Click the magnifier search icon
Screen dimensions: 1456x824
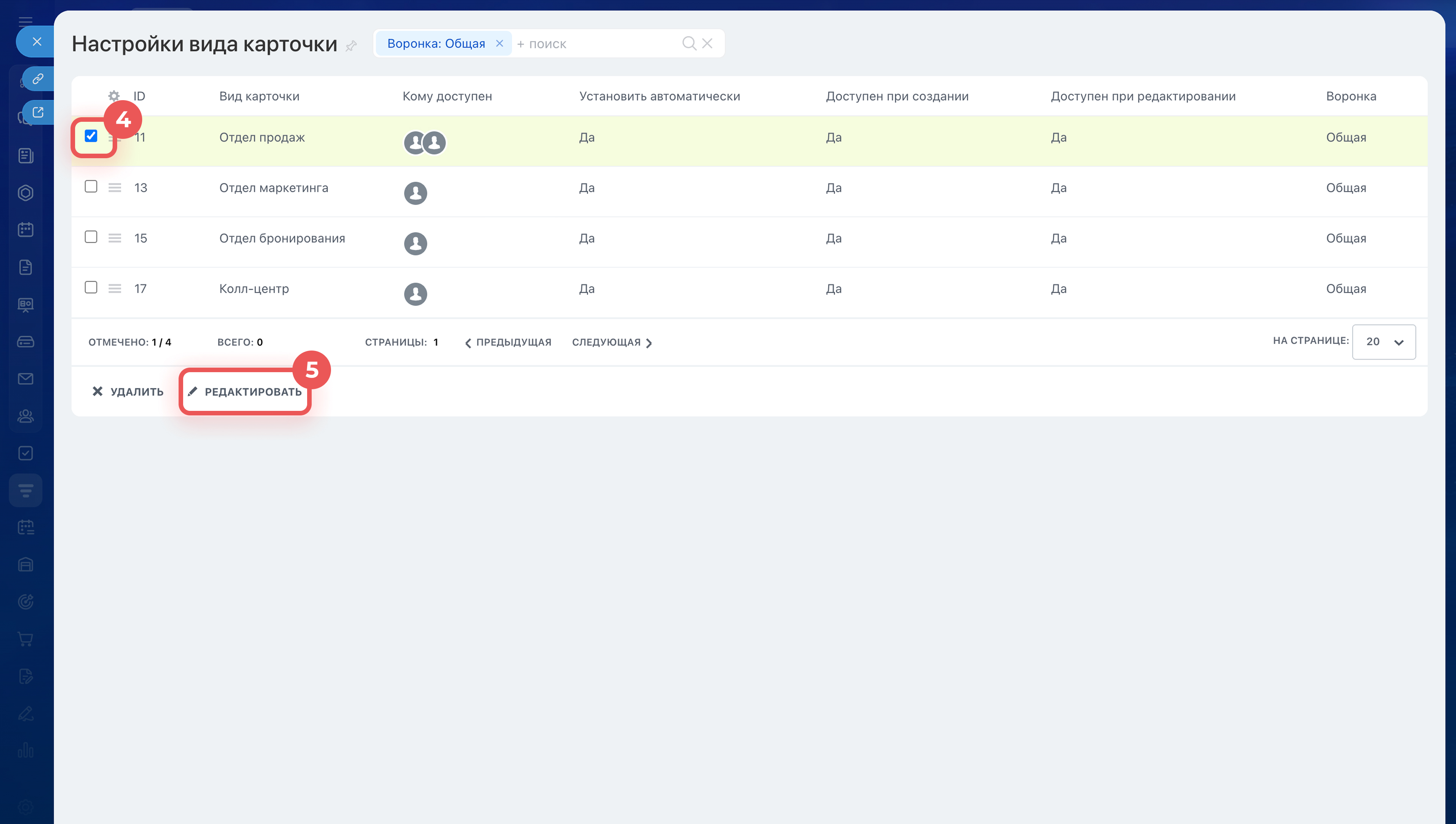coord(689,43)
